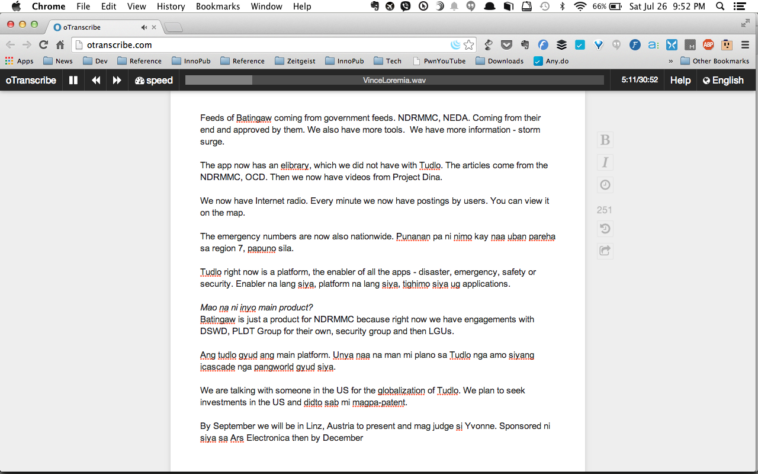
Task: Open the Dev bookmarks folder
Action: click(95, 61)
